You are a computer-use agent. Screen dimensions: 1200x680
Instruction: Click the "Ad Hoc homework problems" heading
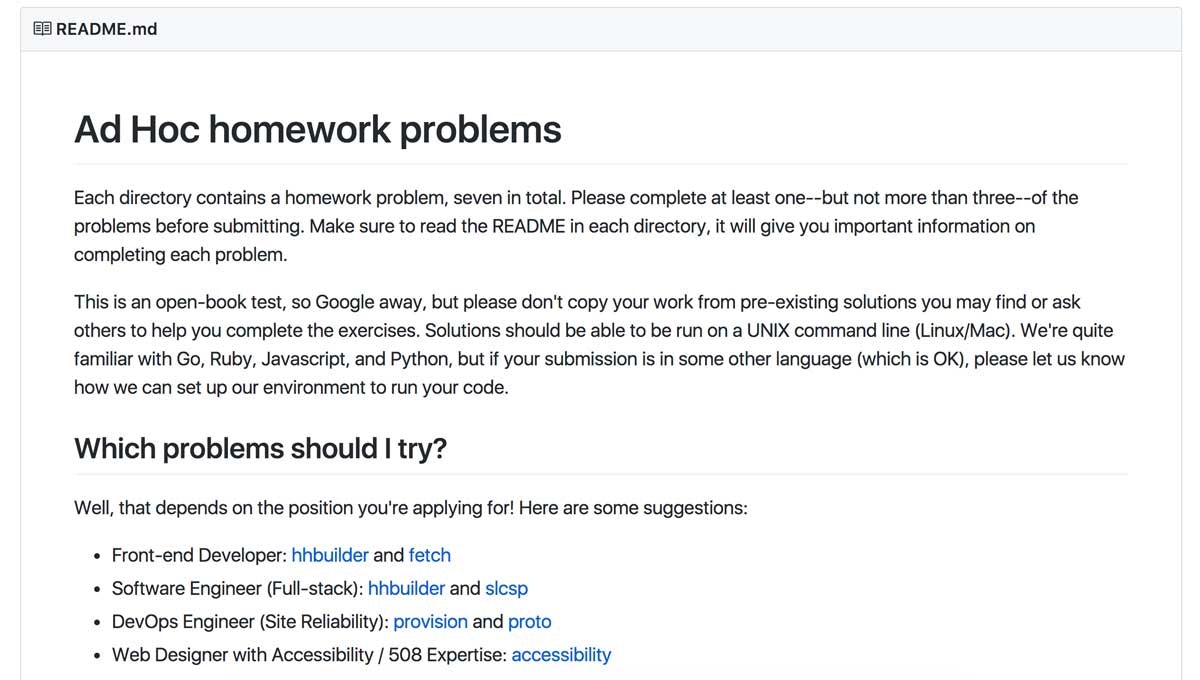tap(318, 130)
